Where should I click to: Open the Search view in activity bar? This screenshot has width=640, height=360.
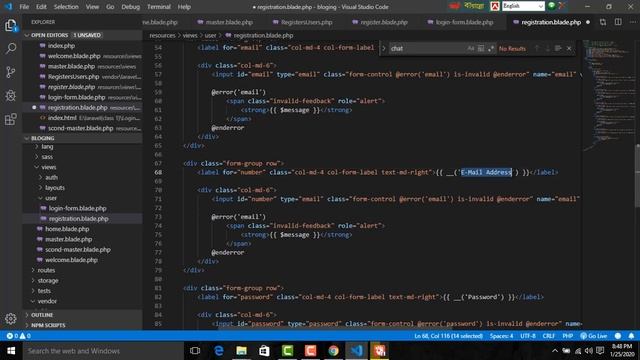(11, 49)
